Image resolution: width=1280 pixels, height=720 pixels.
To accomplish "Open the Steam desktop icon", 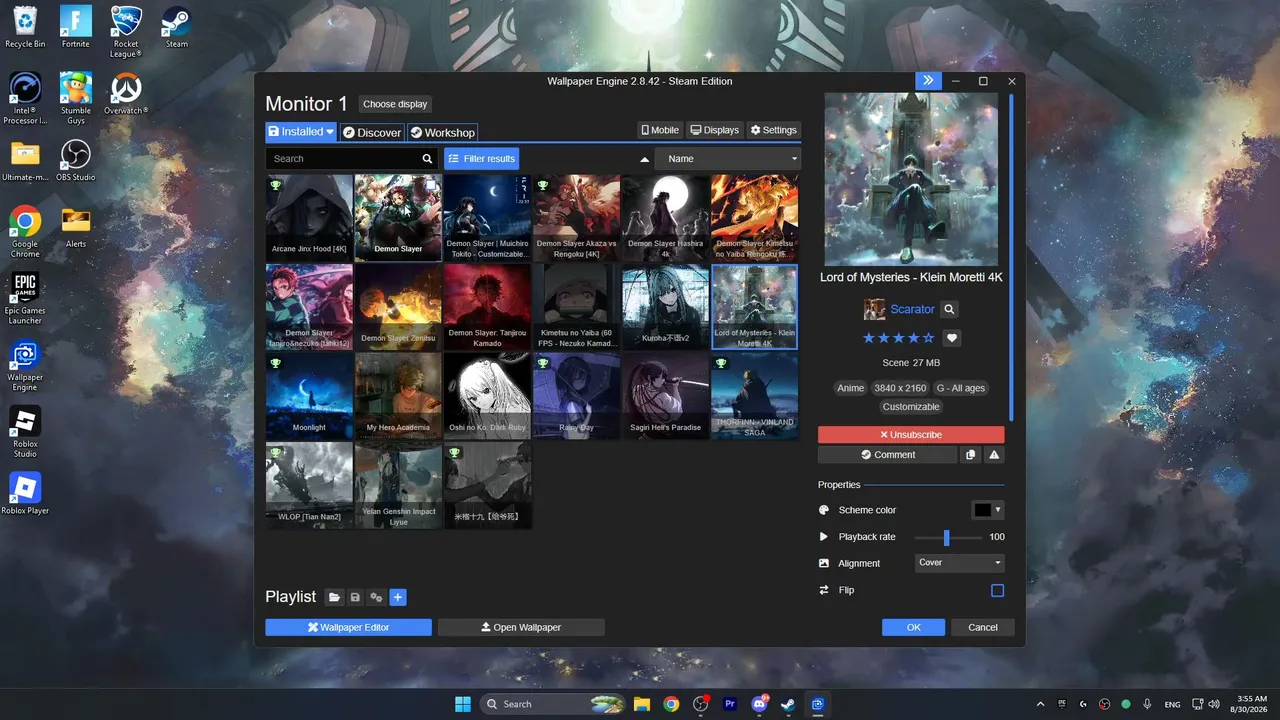I will point(177,27).
